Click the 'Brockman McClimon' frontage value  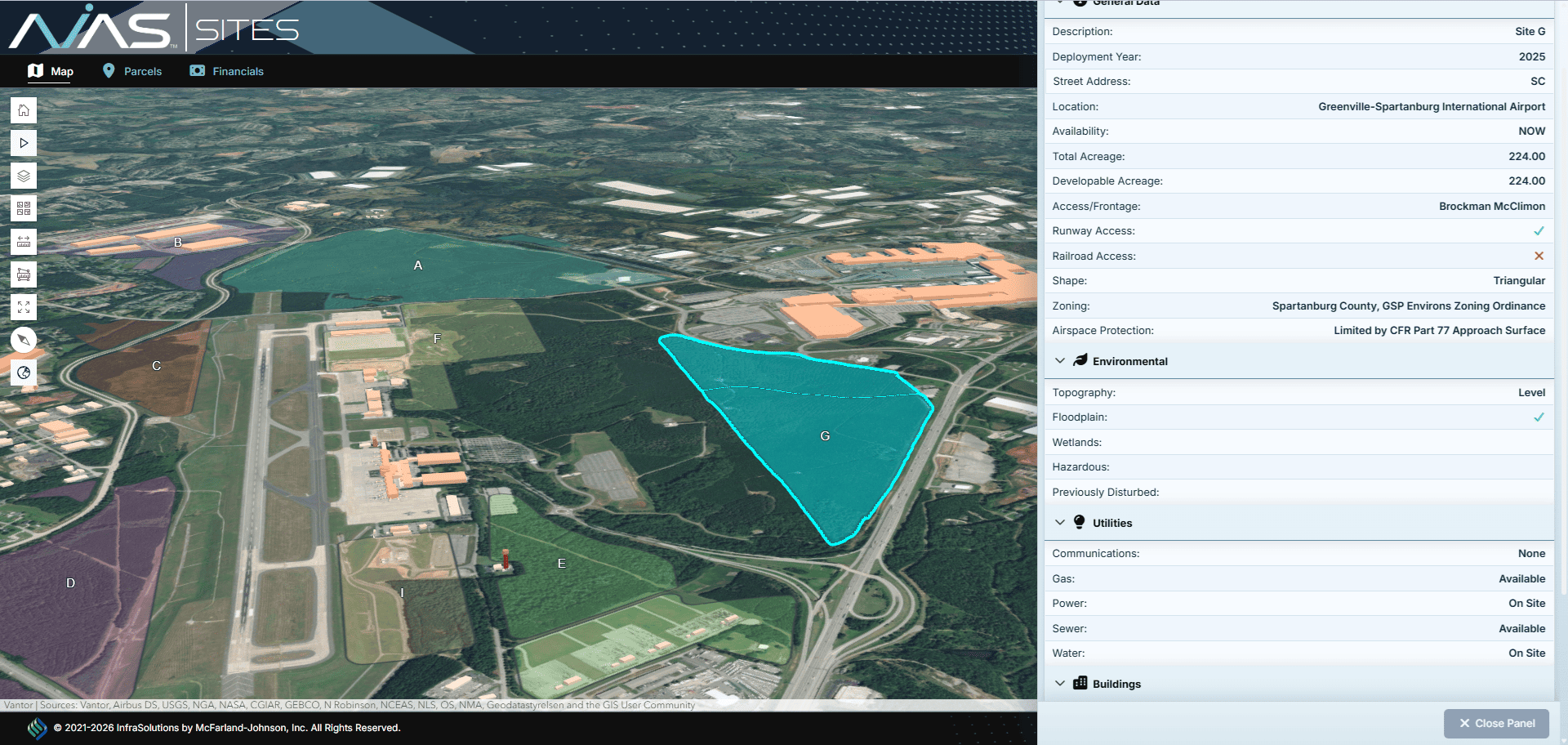(x=1492, y=207)
